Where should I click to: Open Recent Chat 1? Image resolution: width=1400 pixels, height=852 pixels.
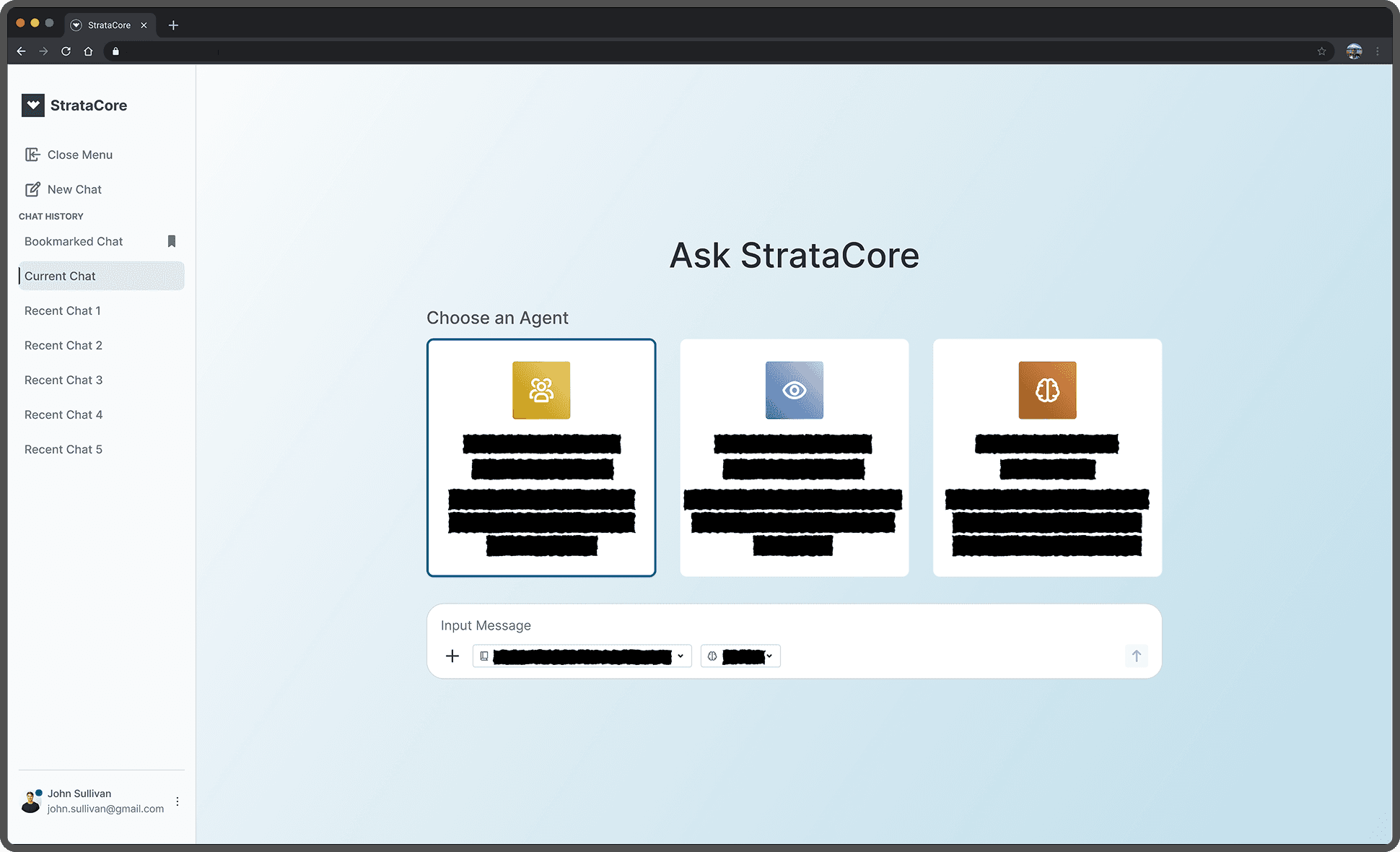[x=63, y=310]
